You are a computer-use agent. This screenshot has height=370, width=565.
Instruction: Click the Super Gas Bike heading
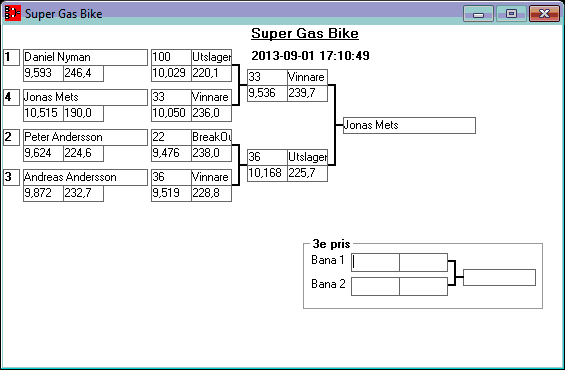305,34
